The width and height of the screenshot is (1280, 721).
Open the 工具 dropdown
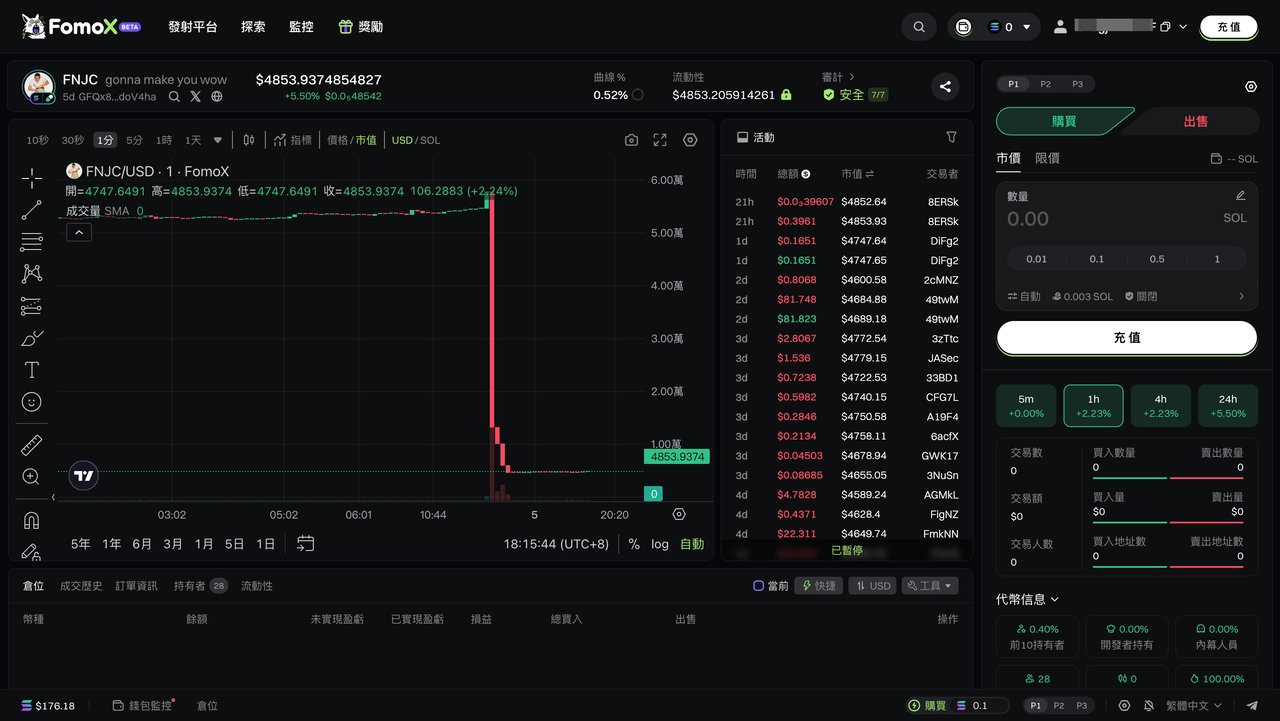[x=930, y=586]
